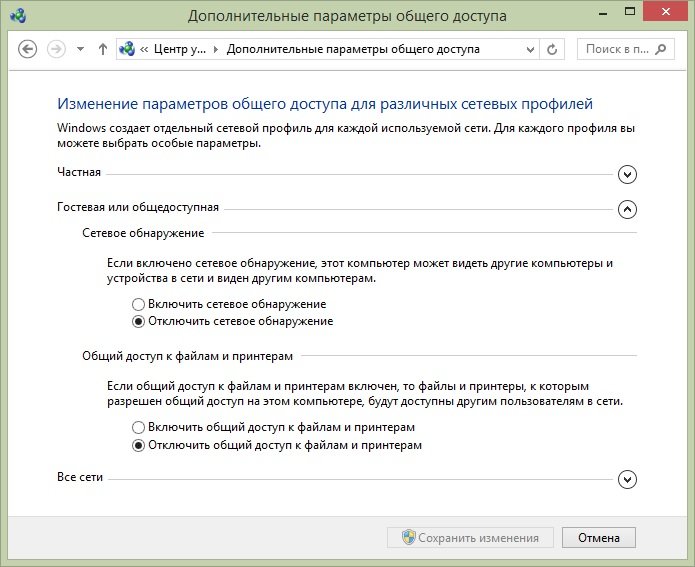Close the window with the red X
This screenshot has height=567, width=695.
pos(666,12)
